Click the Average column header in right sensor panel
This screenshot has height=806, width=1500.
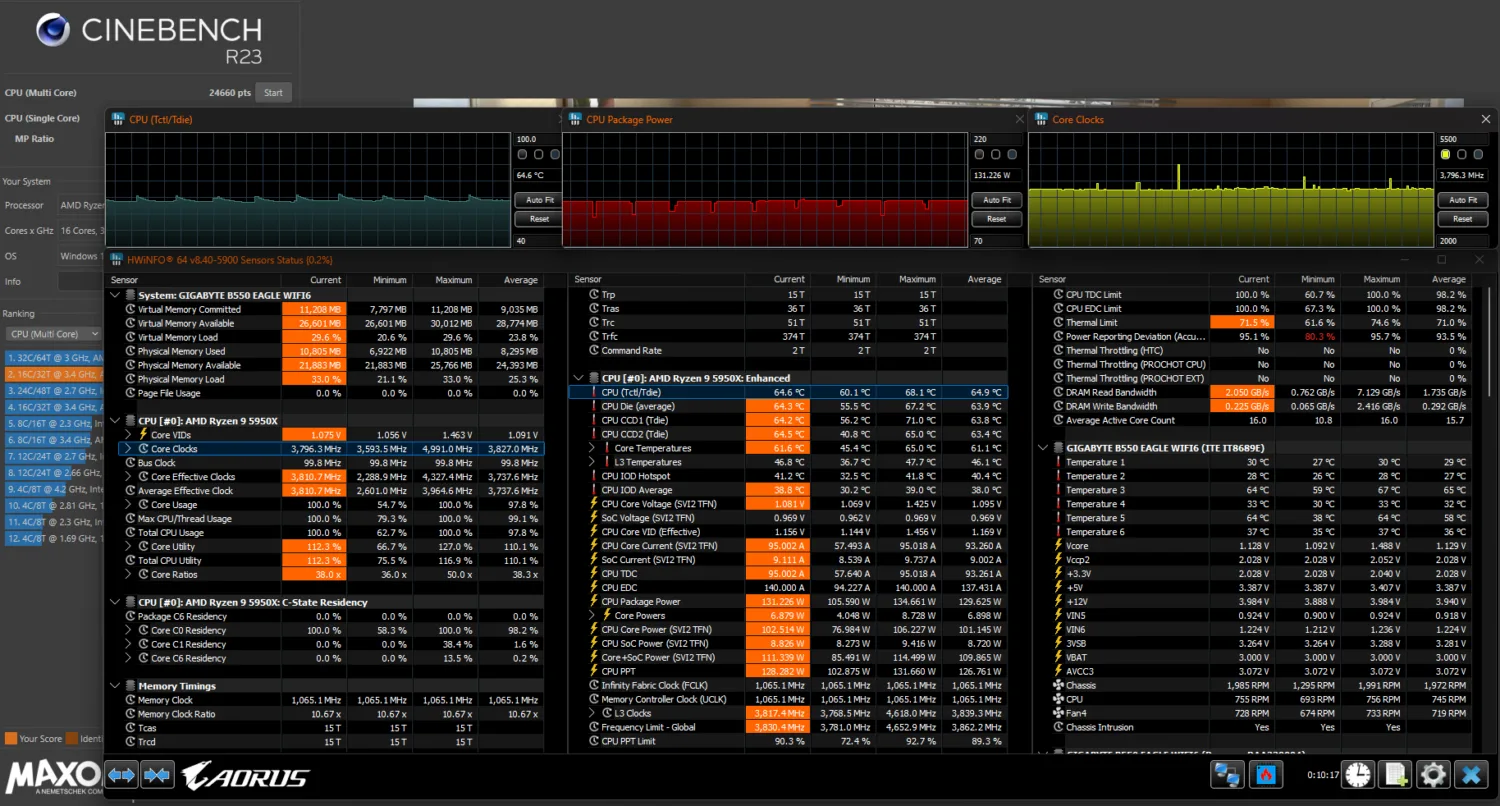[x=1449, y=280]
